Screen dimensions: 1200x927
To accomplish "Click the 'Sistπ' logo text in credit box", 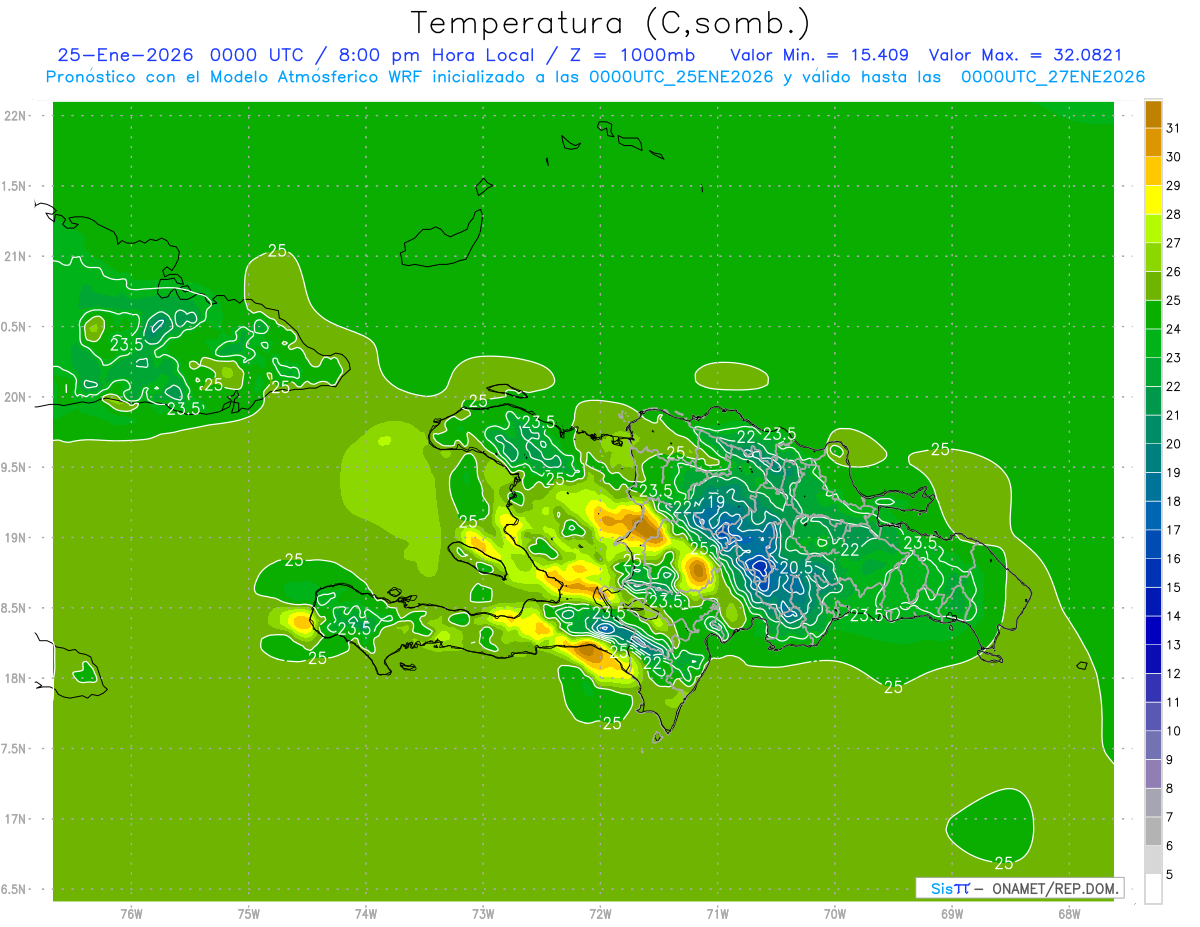I will [x=949, y=888].
